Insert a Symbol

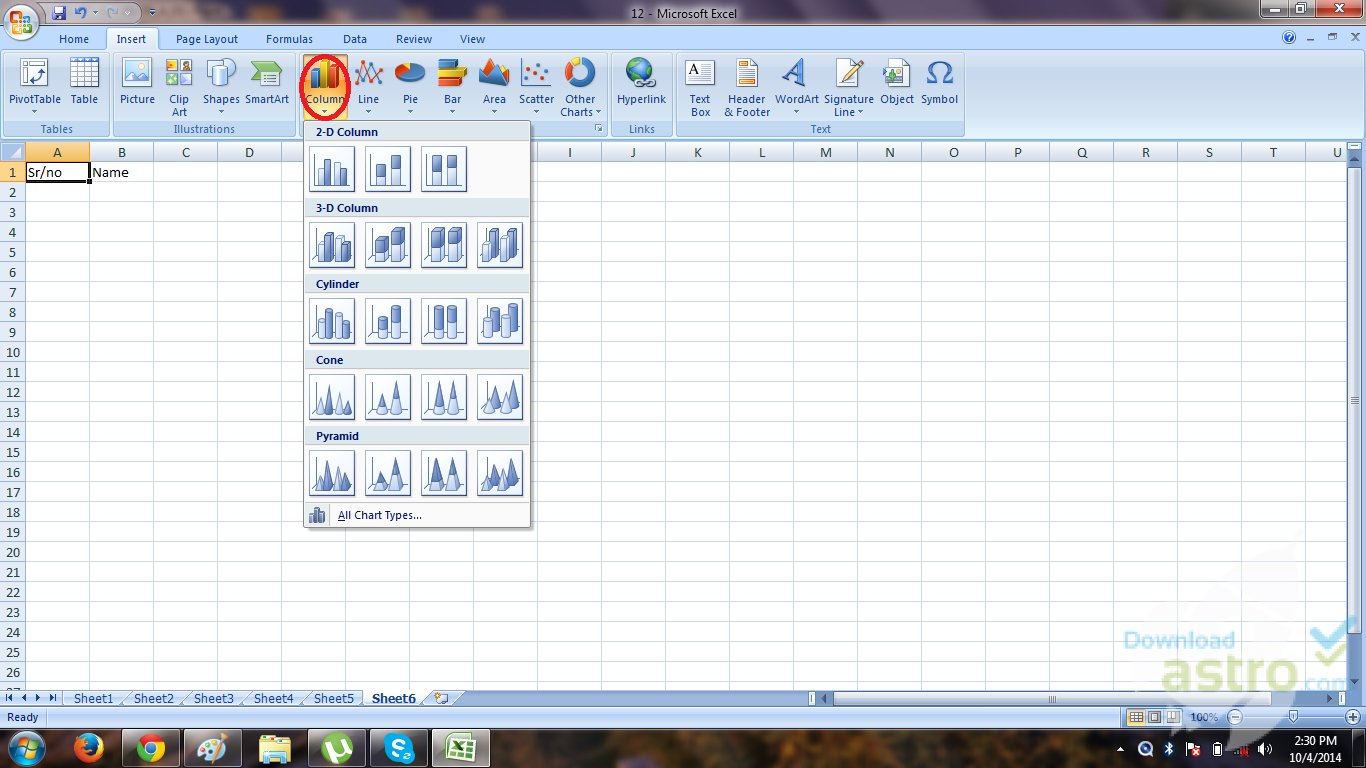click(939, 85)
